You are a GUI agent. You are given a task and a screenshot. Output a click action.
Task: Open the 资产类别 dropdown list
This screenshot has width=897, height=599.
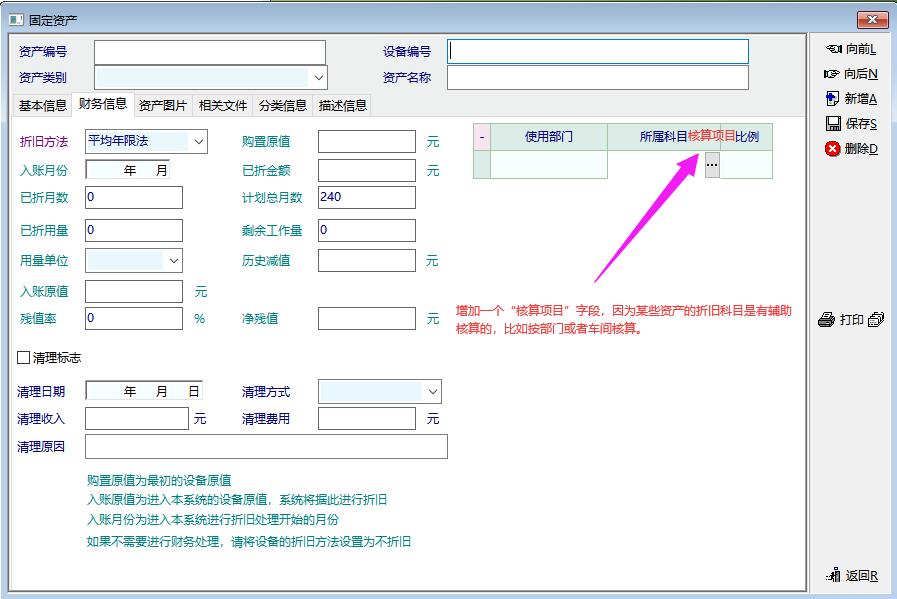[319, 77]
